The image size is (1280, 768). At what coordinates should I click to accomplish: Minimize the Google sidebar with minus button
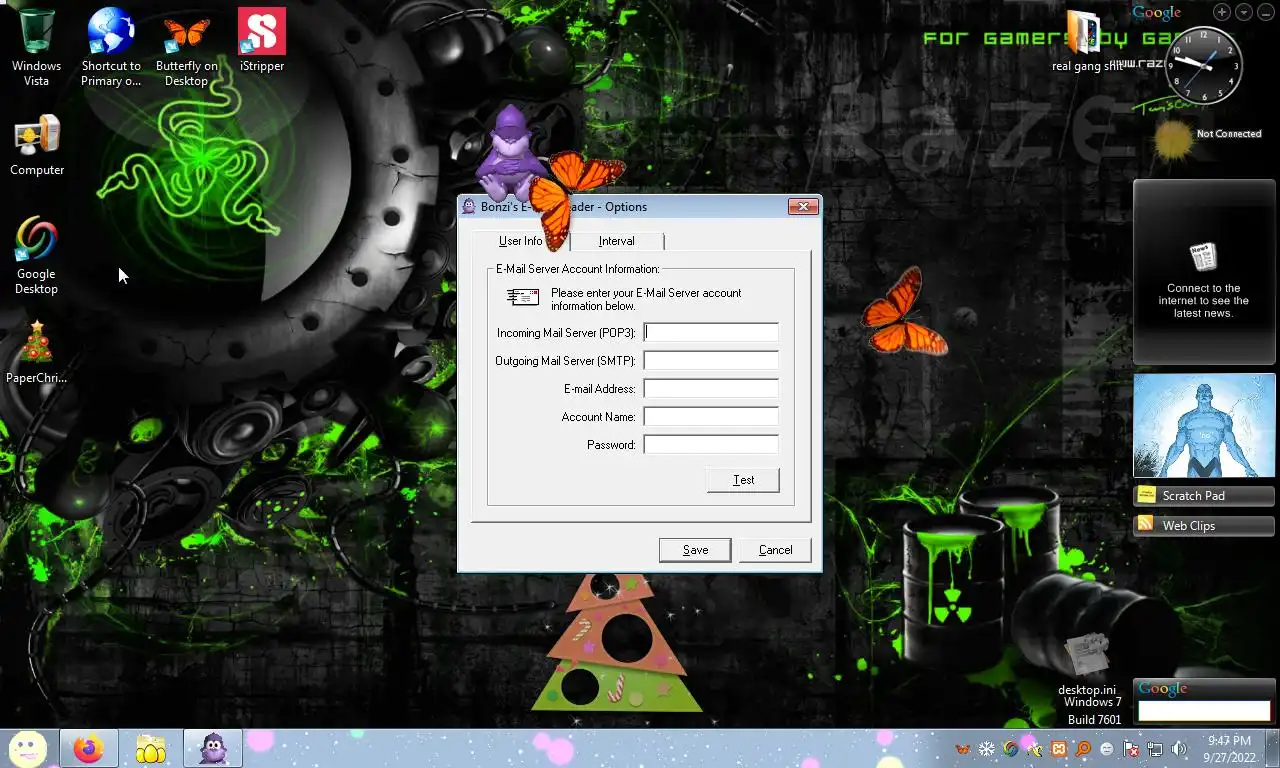coord(1266,12)
